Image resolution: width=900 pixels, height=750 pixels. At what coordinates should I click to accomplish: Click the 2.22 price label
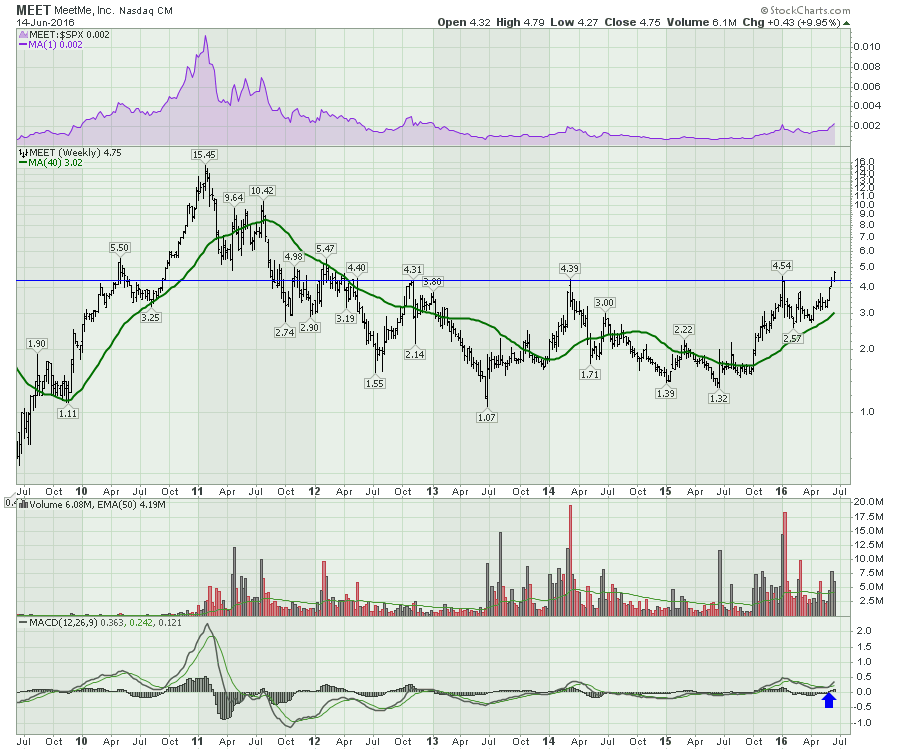pos(684,329)
